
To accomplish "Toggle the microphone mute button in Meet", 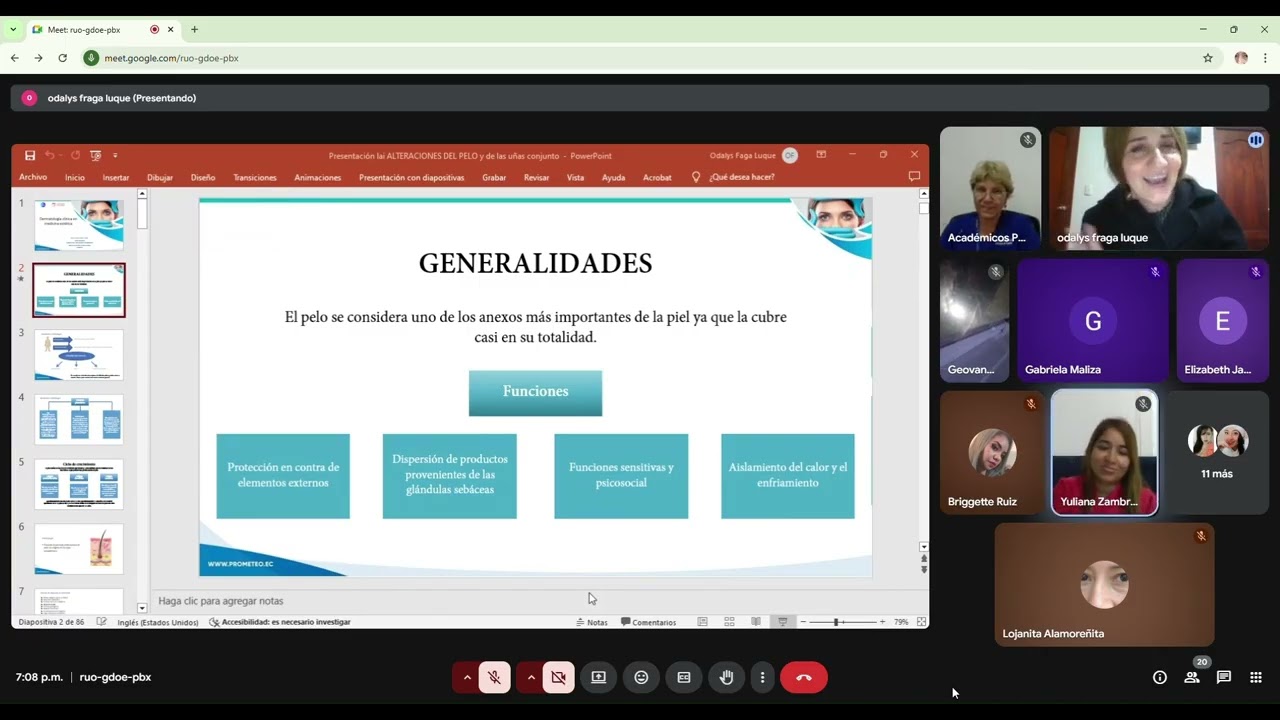I will click(x=494, y=677).
